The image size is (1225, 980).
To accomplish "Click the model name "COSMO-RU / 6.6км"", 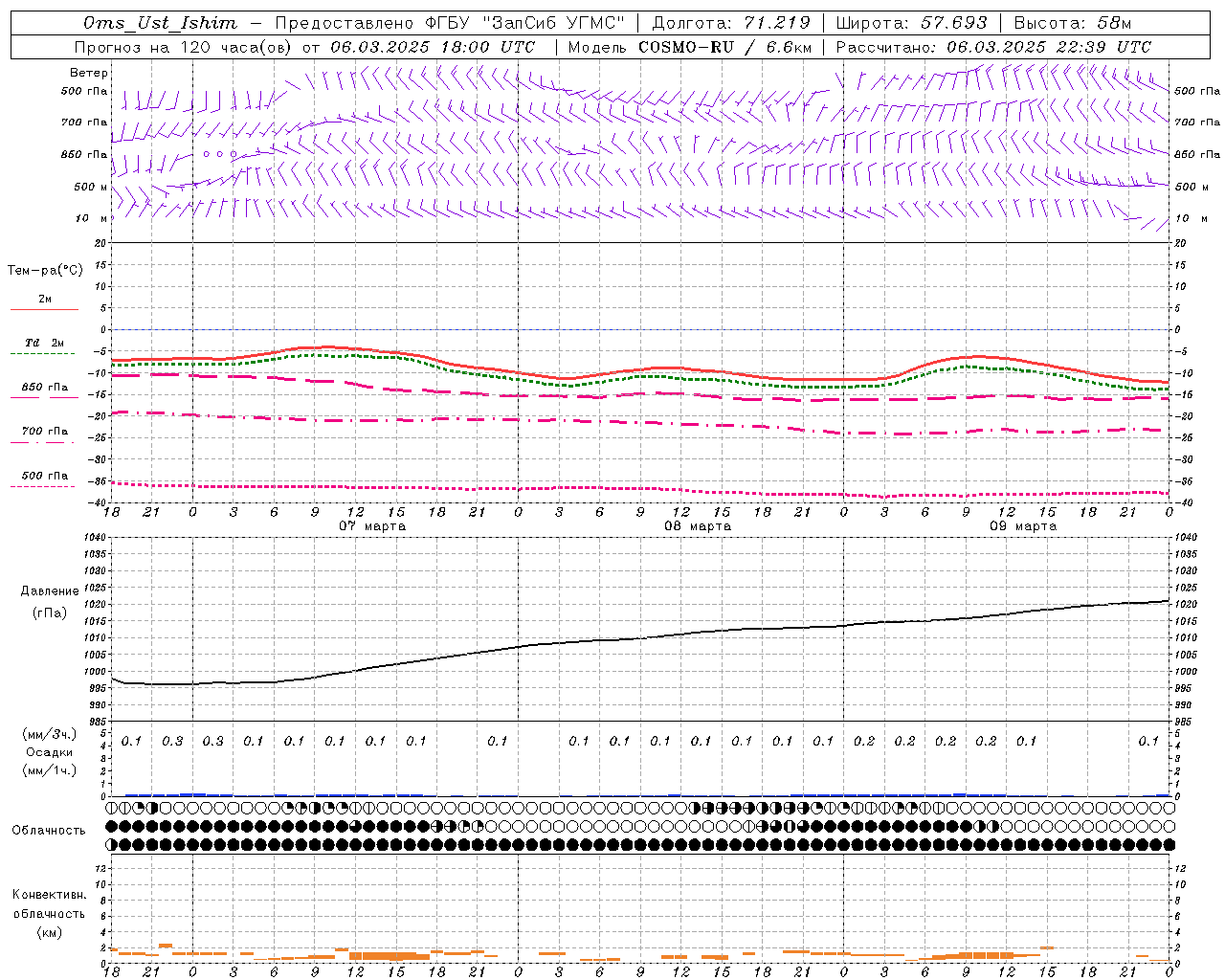I will tap(725, 47).
